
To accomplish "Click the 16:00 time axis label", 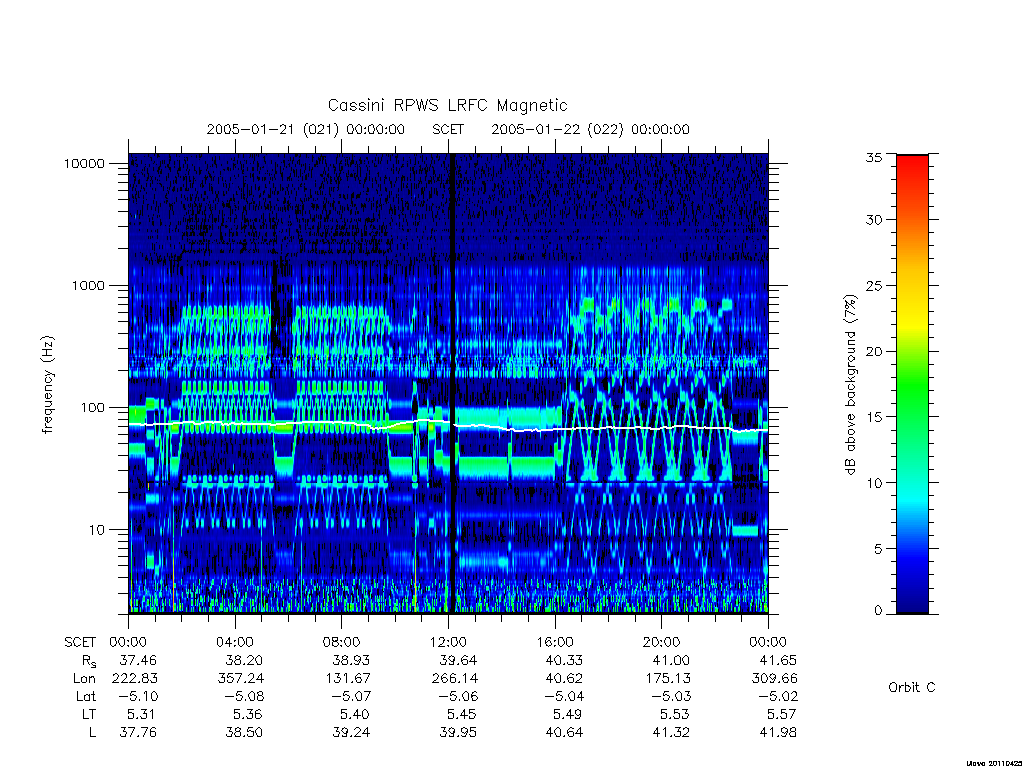I will pos(554,642).
